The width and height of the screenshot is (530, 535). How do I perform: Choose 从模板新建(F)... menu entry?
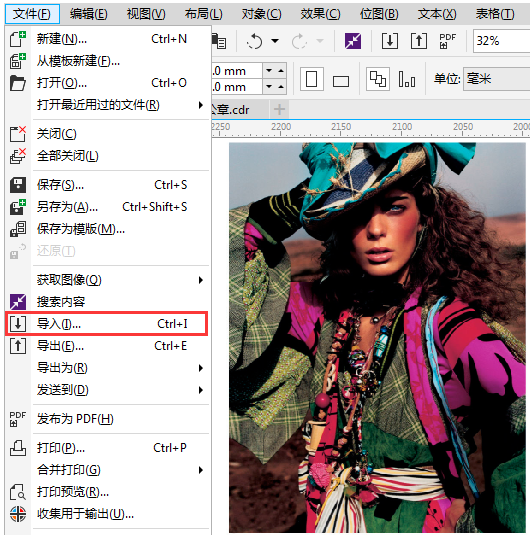108,61
